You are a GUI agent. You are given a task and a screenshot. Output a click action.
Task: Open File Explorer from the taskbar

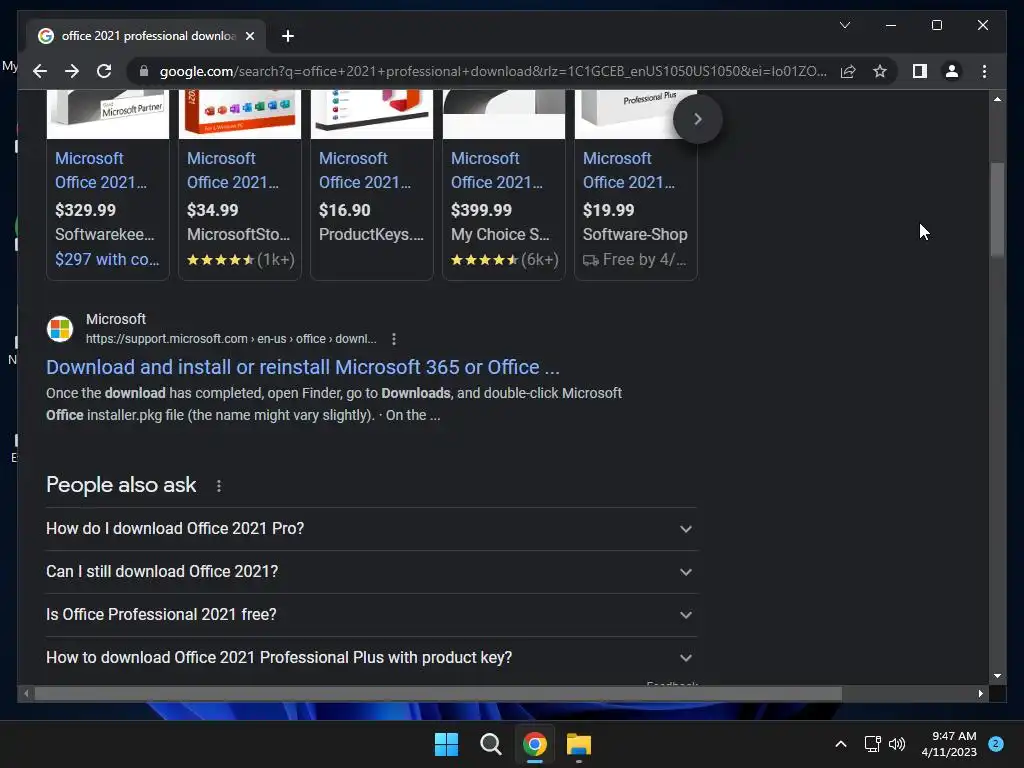[579, 744]
